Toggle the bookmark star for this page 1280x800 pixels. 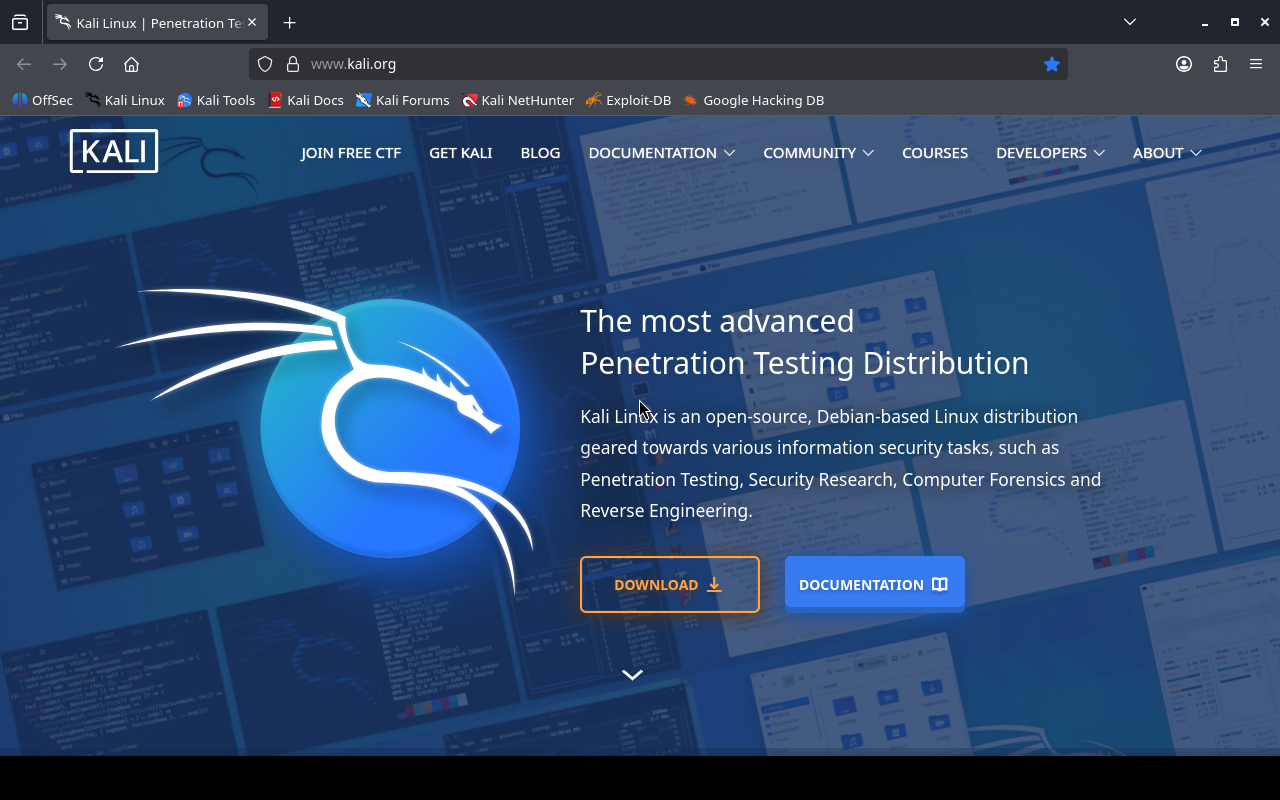point(1051,64)
